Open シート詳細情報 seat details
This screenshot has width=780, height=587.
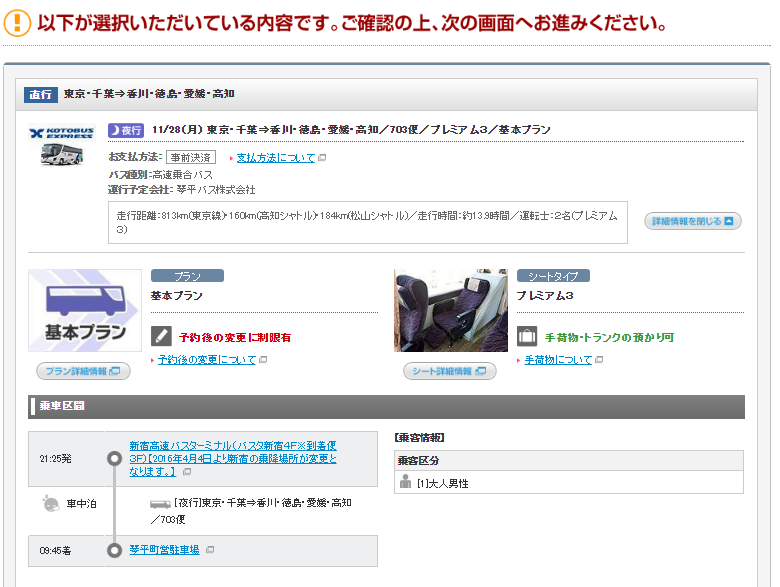point(449,371)
